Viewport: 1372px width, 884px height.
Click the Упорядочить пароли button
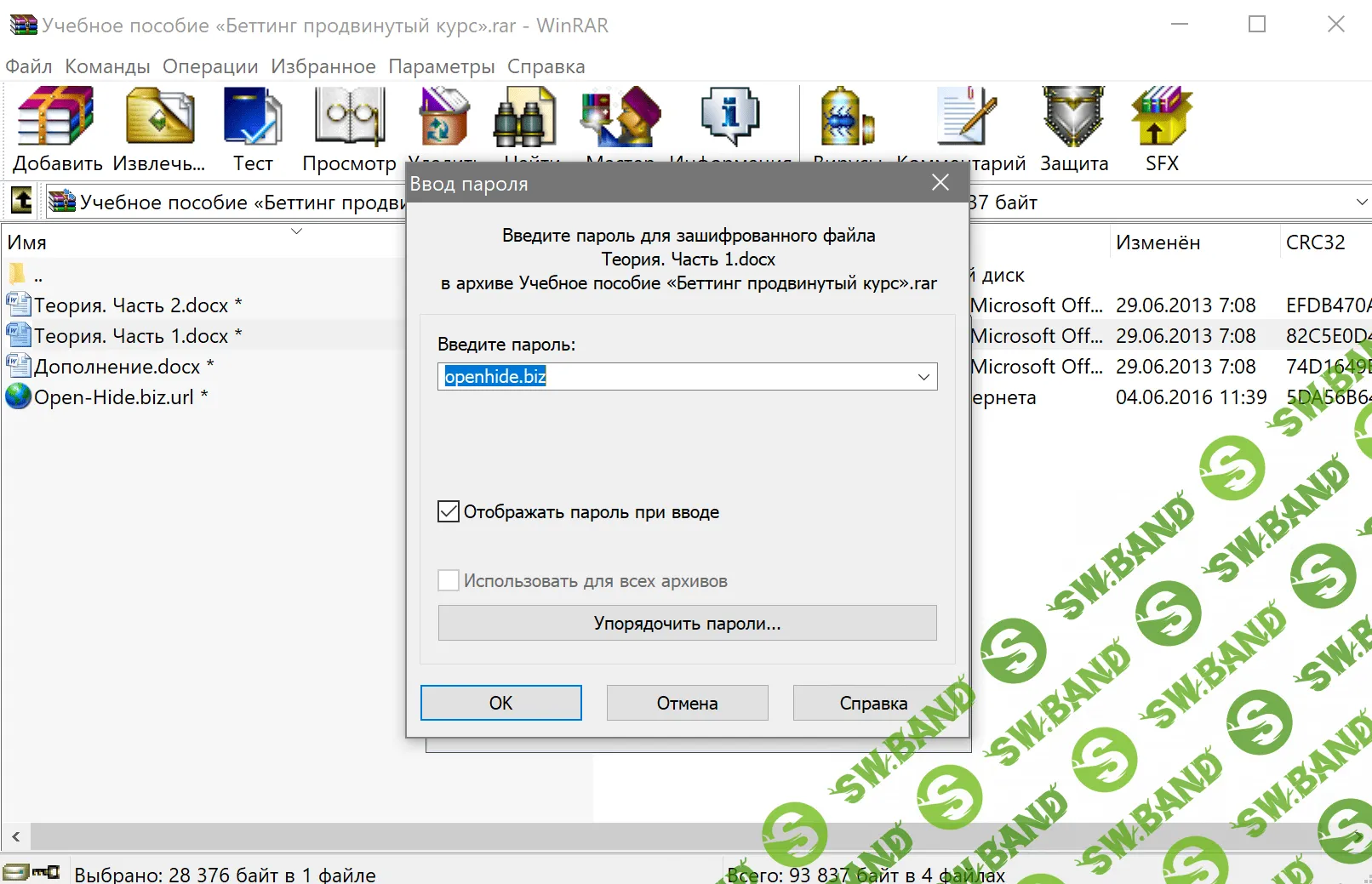tap(687, 624)
